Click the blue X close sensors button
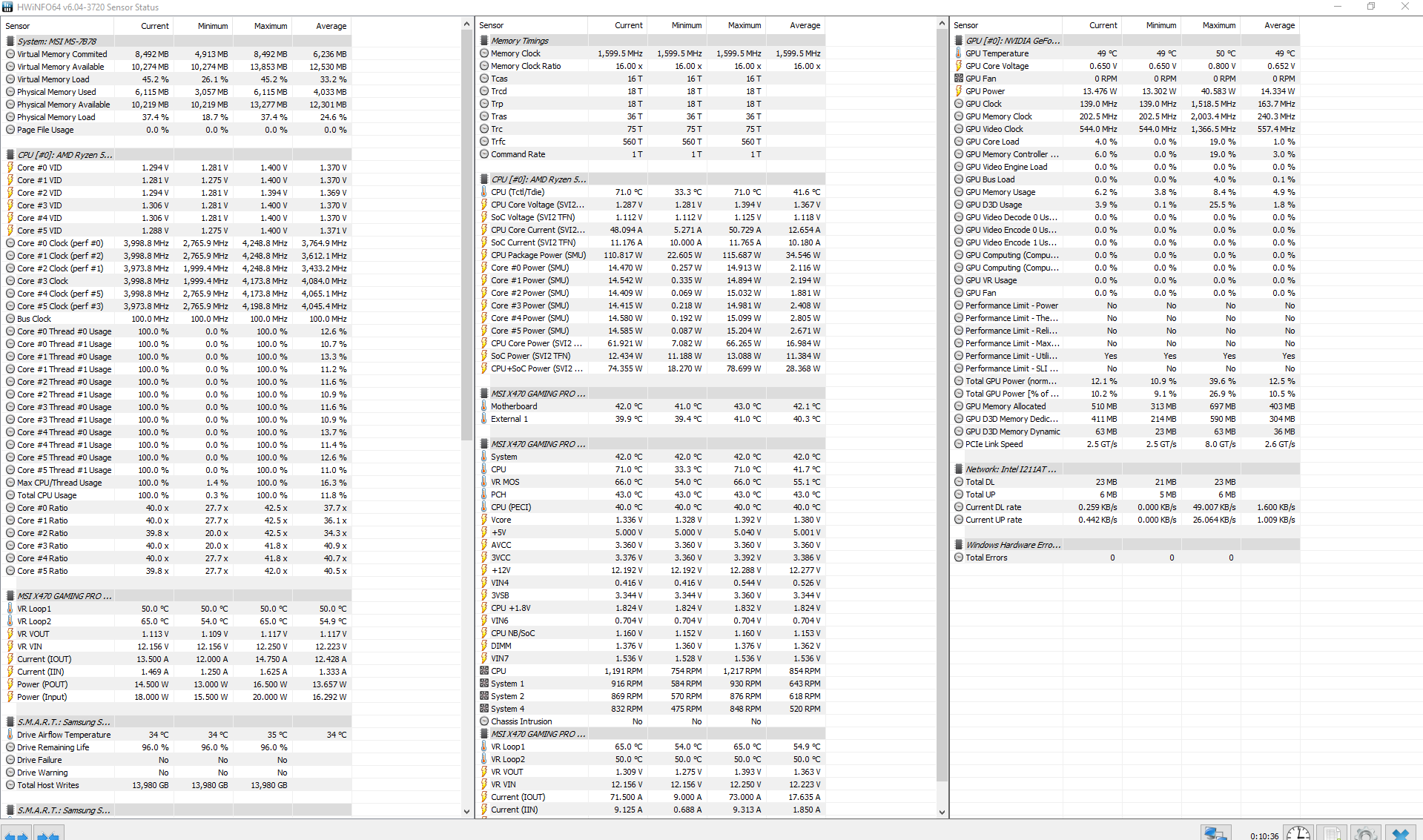 1400,833
